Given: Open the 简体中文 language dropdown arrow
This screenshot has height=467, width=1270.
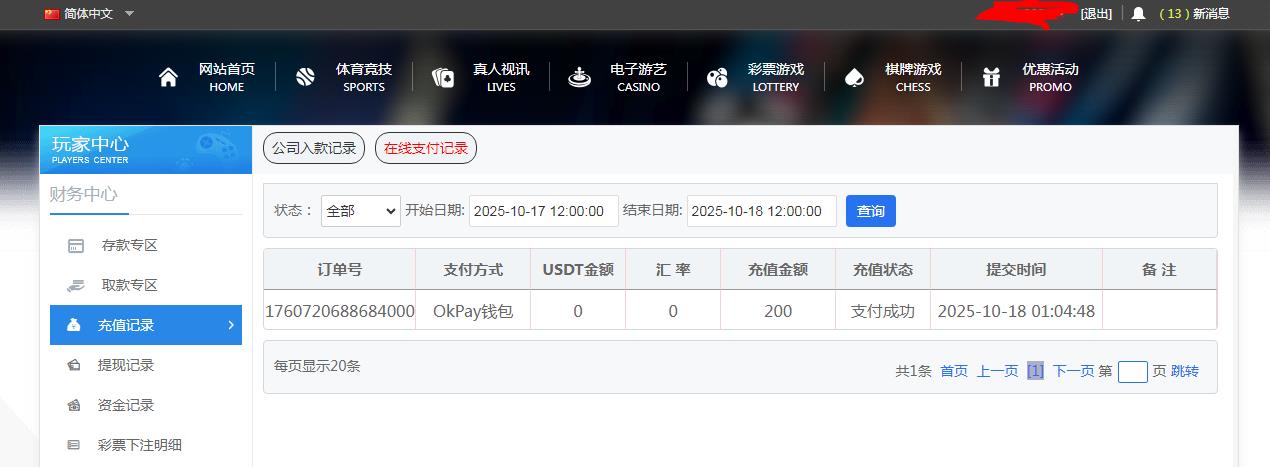Looking at the screenshot, I should (130, 14).
